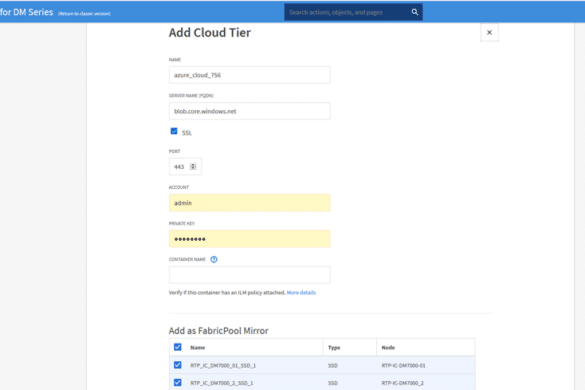Click the empty Container Name field
This screenshot has height=390, width=585.
[250, 275]
